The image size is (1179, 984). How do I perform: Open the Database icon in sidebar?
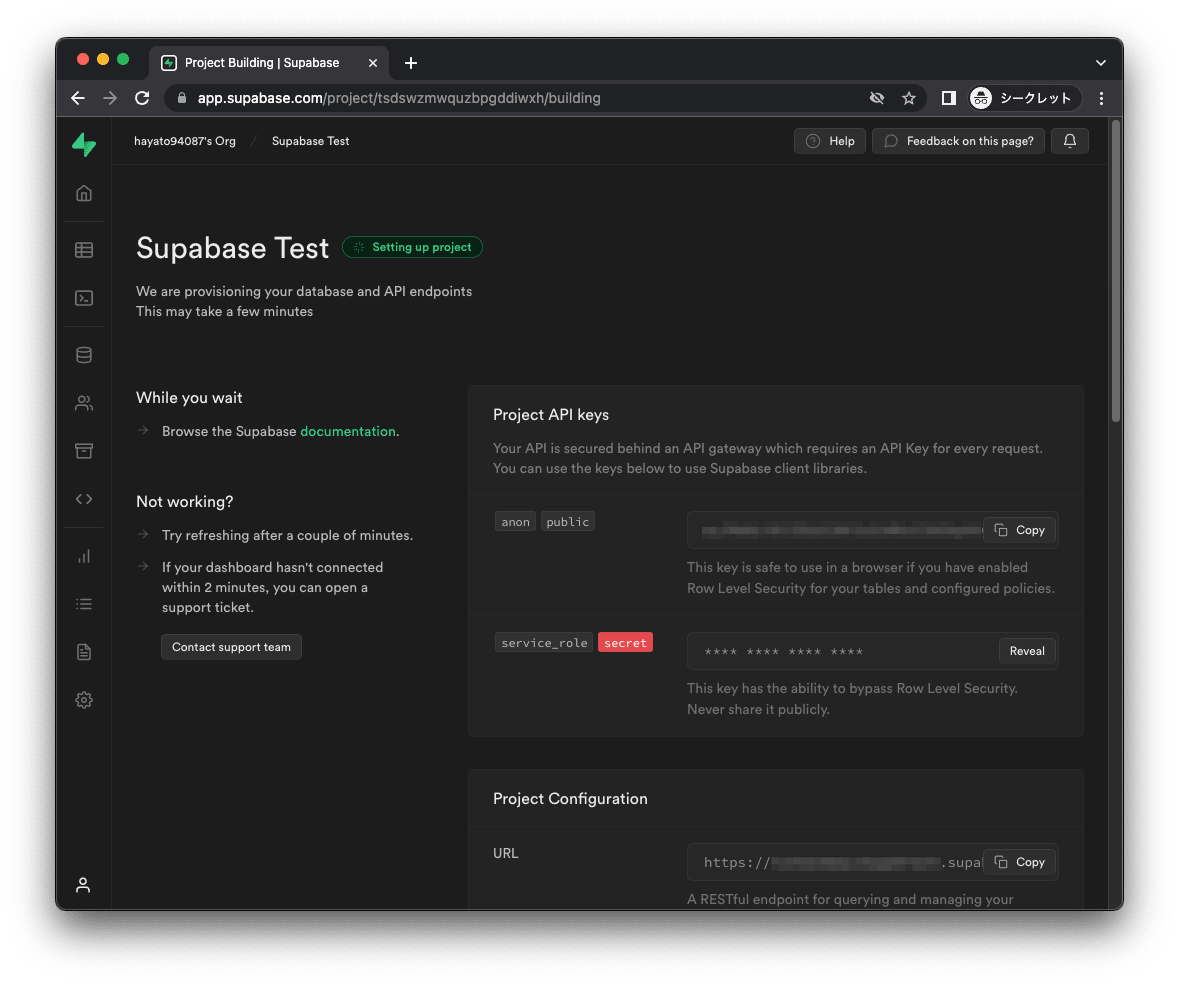pyautogui.click(x=84, y=355)
